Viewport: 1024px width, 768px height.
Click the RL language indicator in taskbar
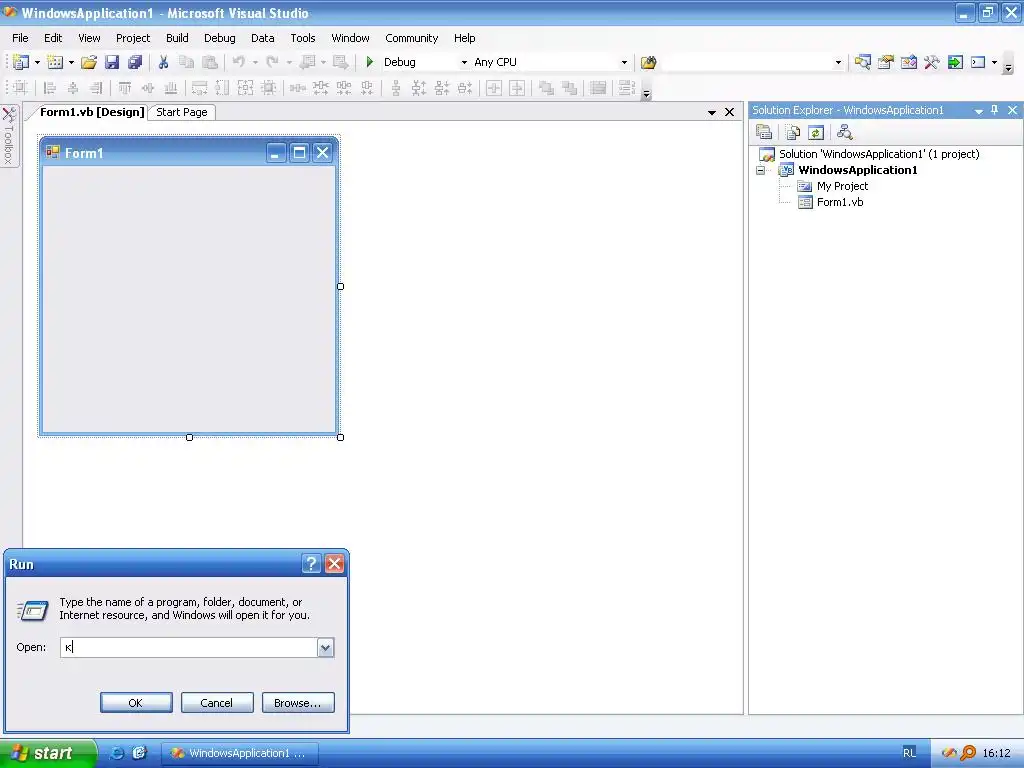tap(909, 753)
